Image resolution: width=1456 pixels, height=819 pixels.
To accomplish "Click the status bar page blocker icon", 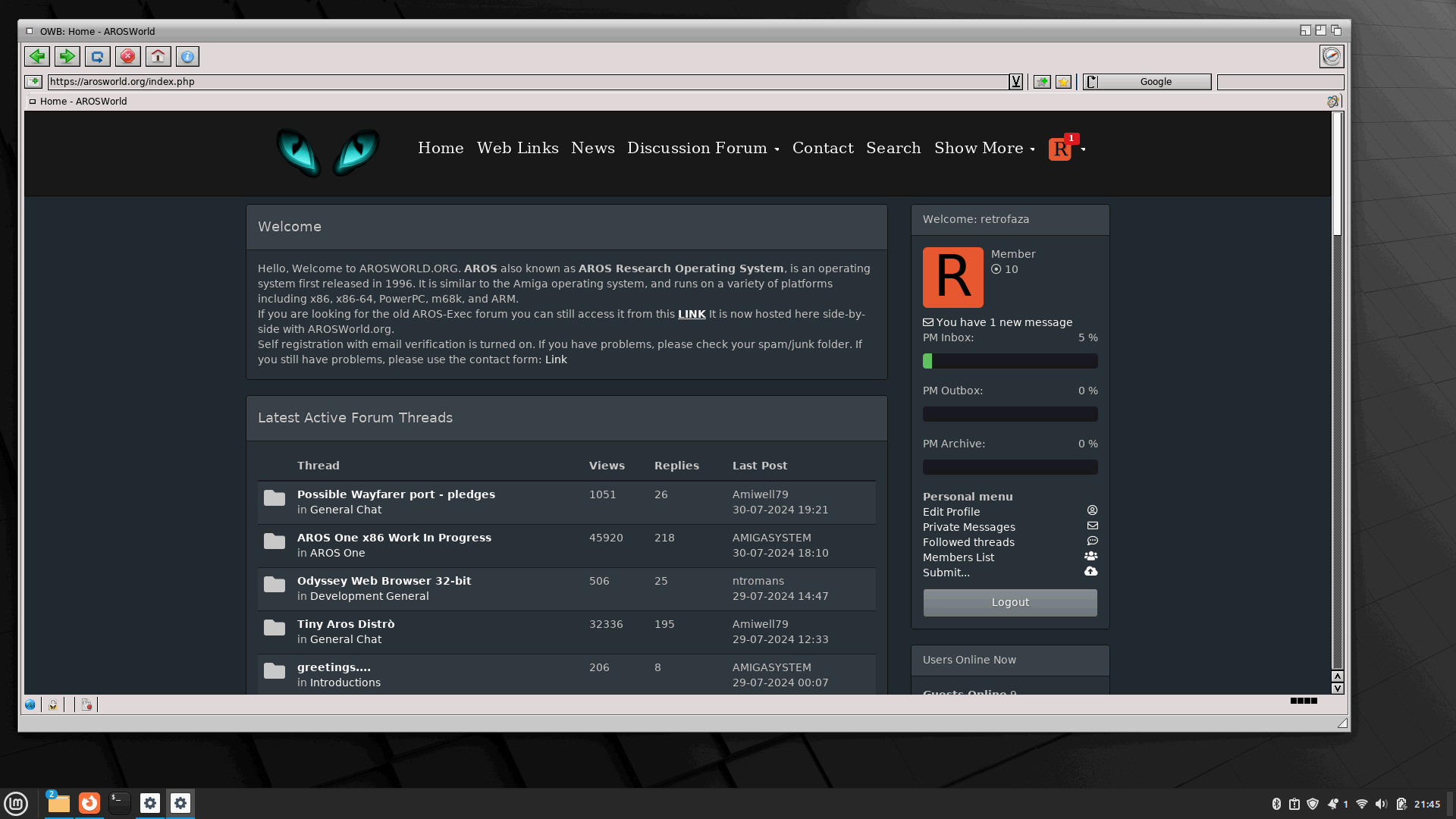I will pos(86,704).
